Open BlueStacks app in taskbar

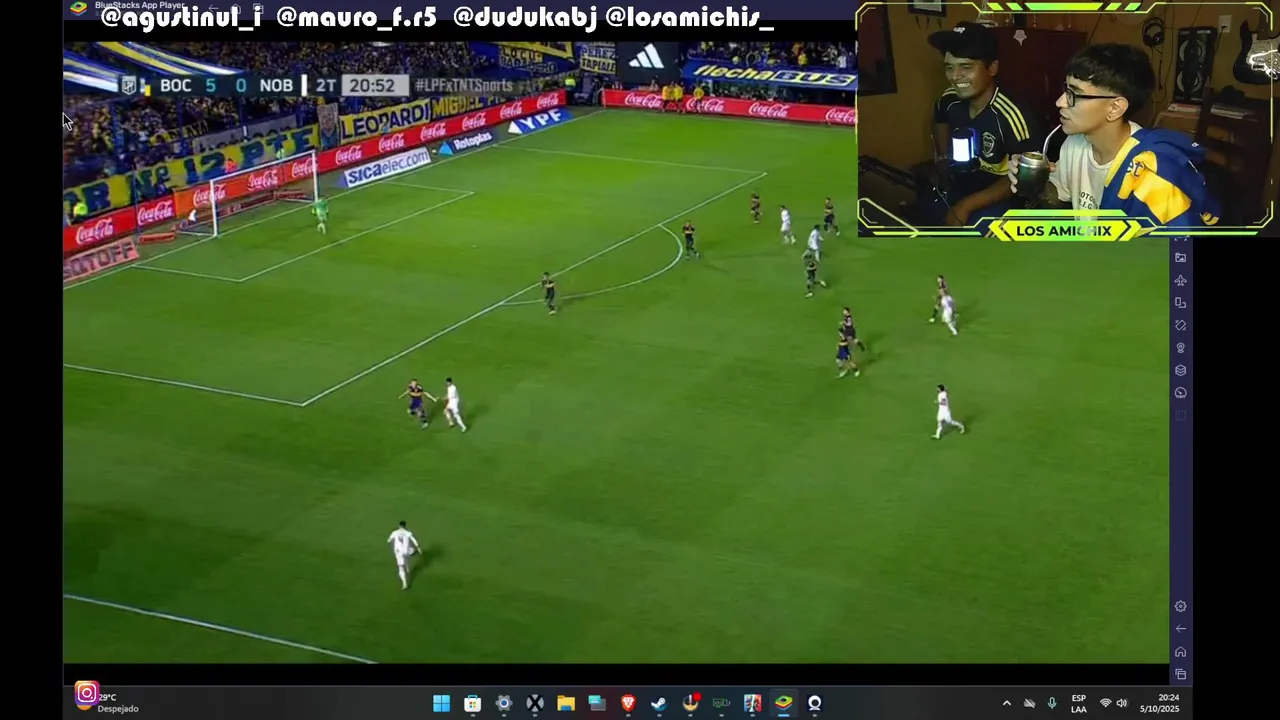(783, 703)
